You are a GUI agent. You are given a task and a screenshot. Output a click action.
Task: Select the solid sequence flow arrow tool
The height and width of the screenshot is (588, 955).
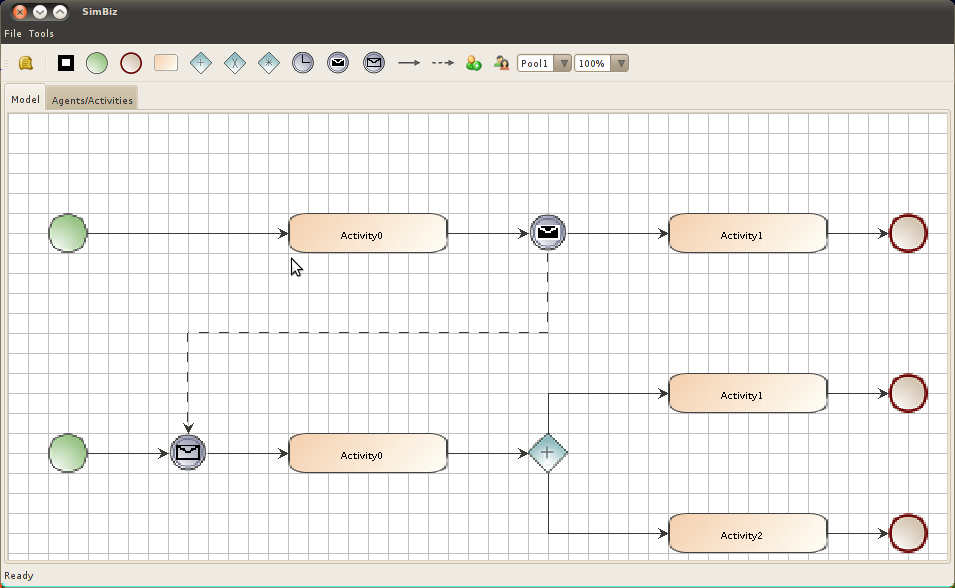[409, 63]
